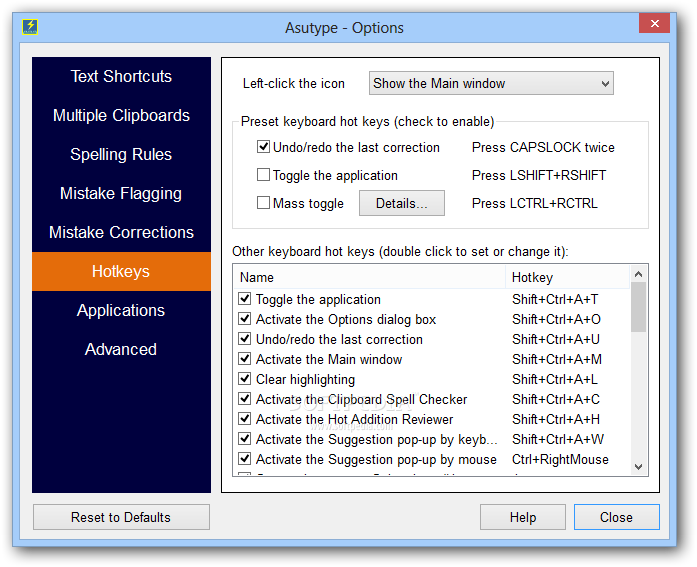The width and height of the screenshot is (697, 567).
Task: Uncheck Suggestion pop-up by mouse hotkey
Action: point(244,459)
